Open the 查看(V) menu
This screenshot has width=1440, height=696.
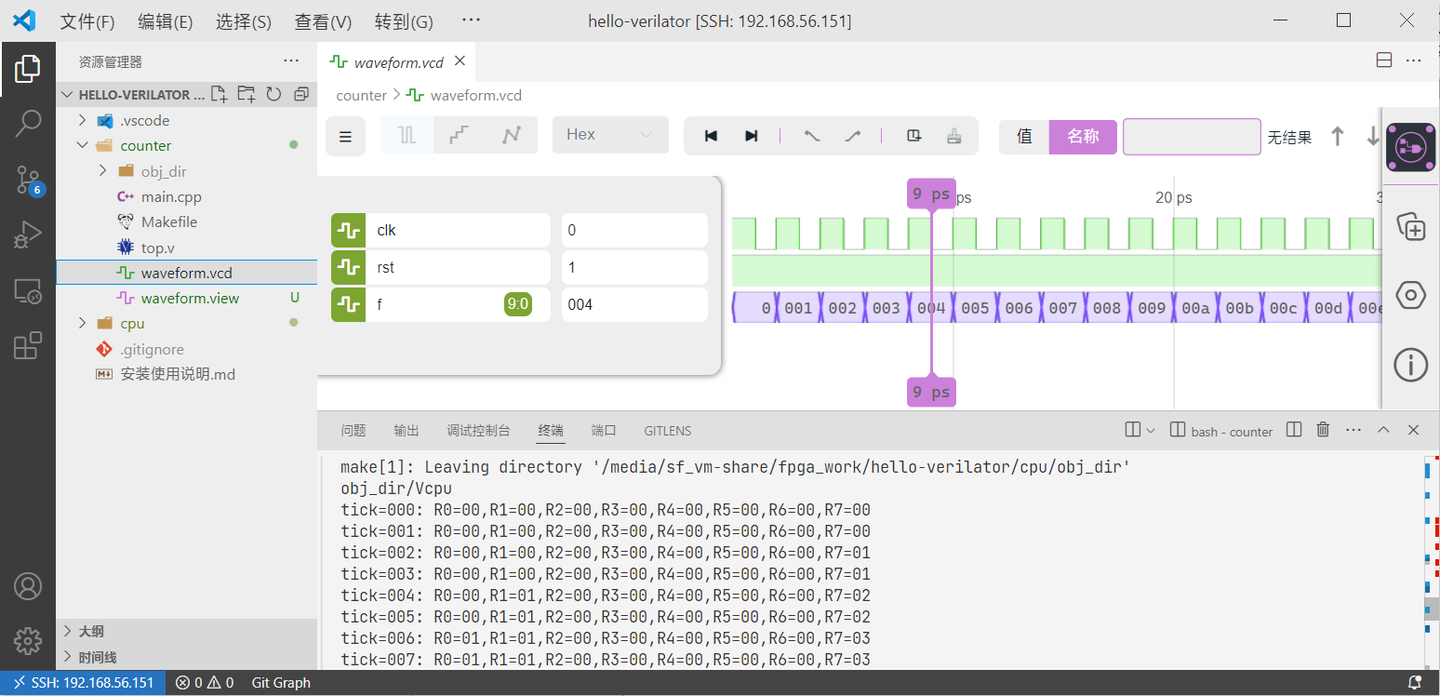pyautogui.click(x=324, y=20)
